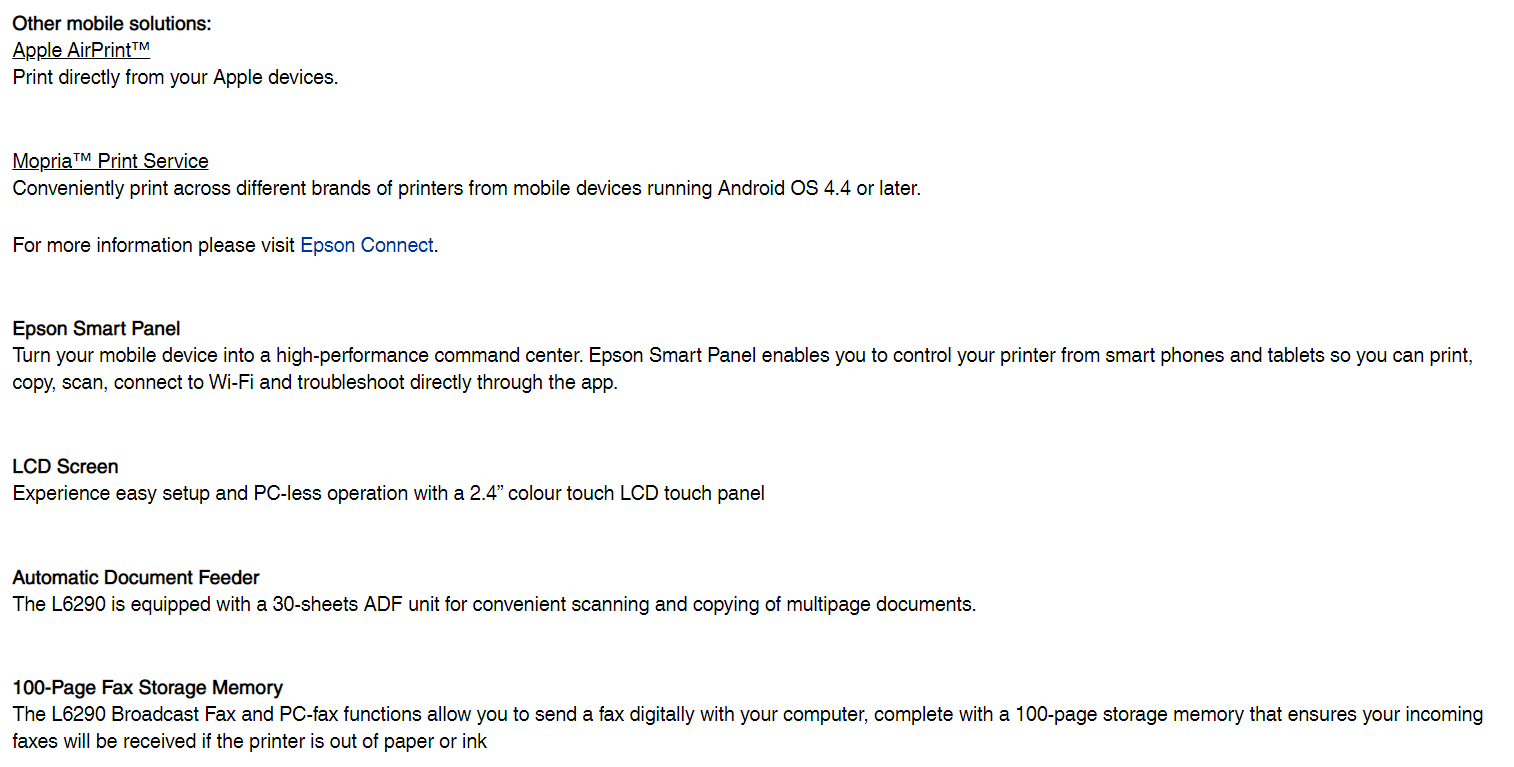Viewport: 1514px width, 767px height.
Task: Click the "For more information please visit" text
Action: [154, 245]
